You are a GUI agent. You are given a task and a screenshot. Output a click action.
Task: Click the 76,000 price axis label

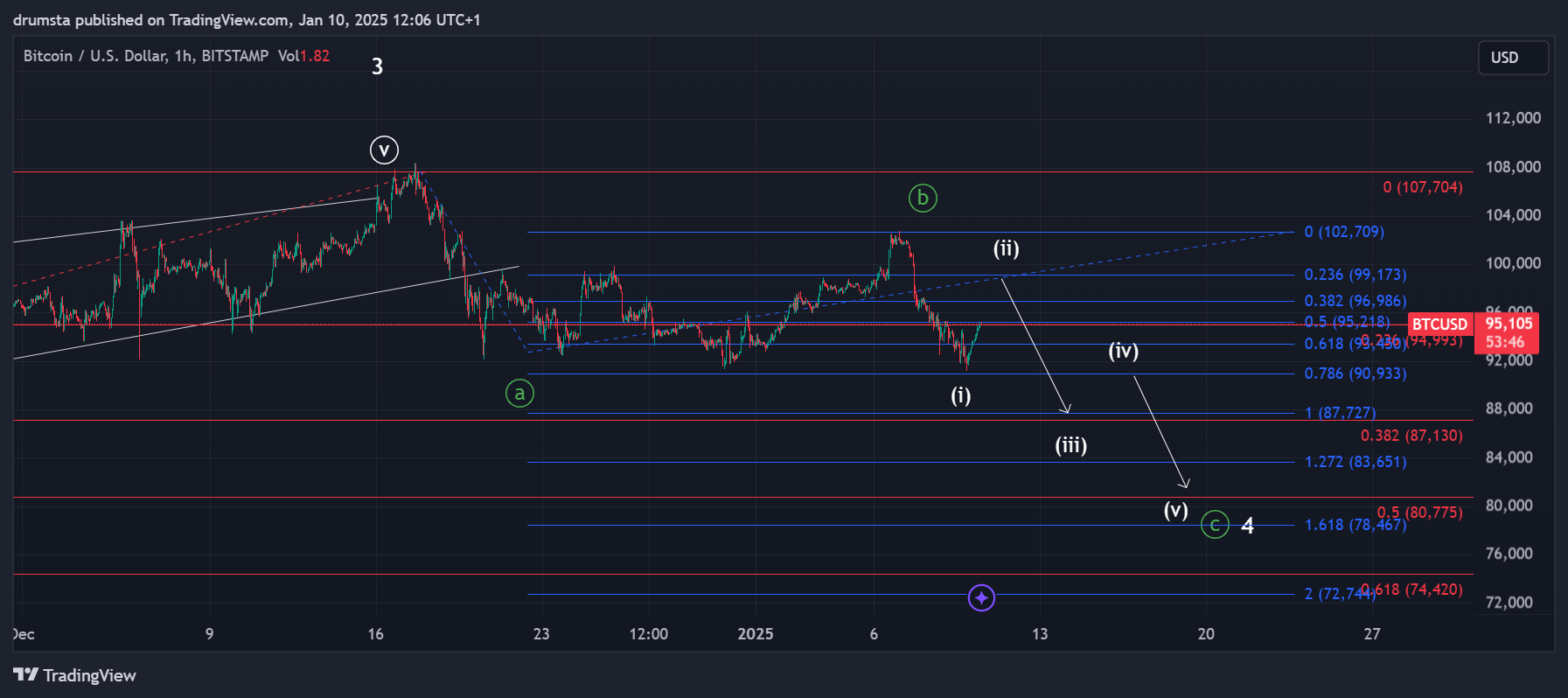click(1509, 554)
